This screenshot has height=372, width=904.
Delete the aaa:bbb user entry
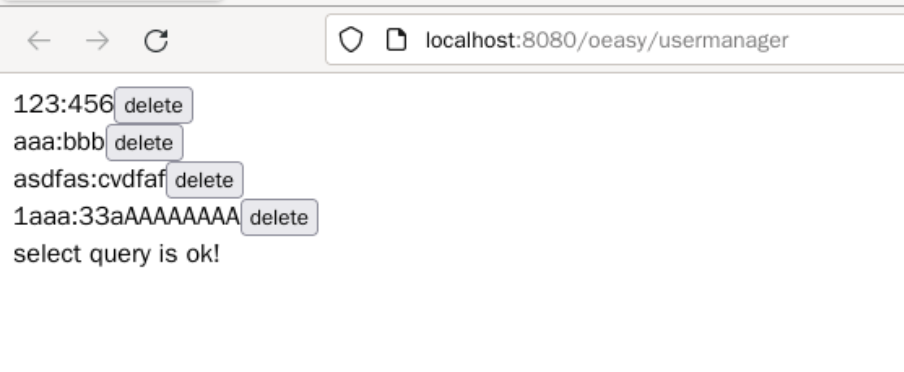click(144, 143)
